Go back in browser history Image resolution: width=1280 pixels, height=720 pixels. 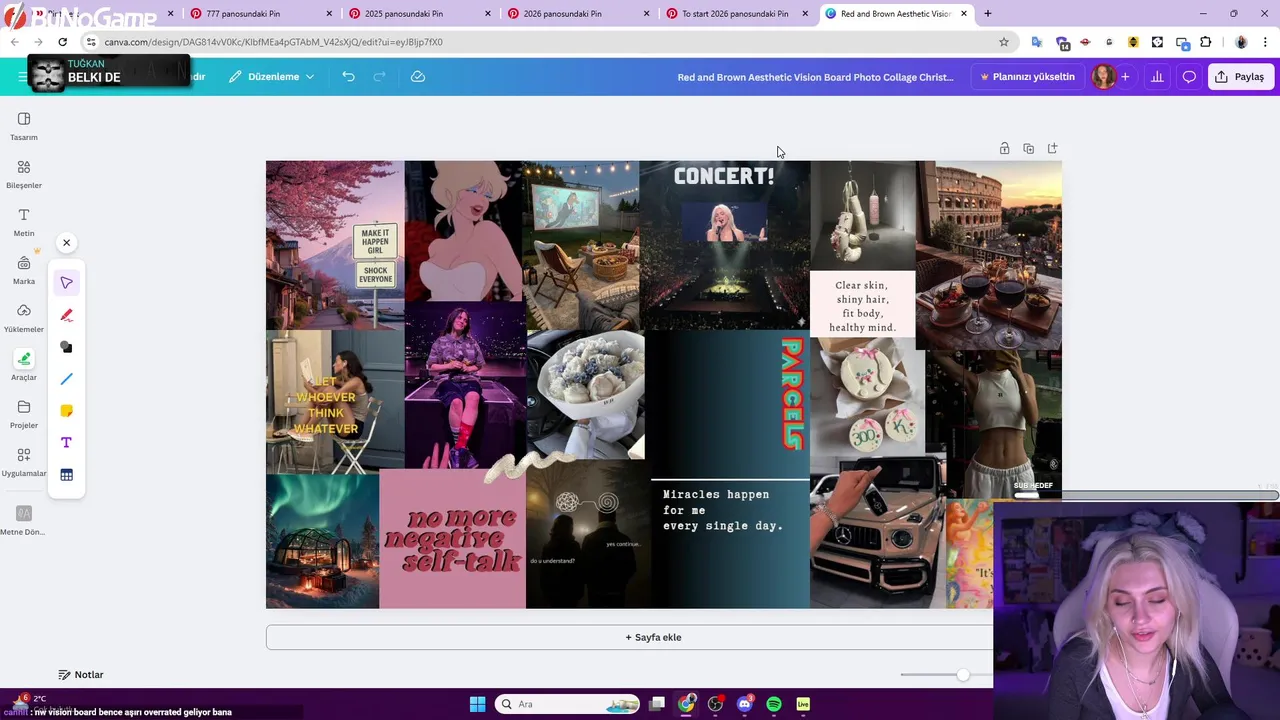[14, 42]
